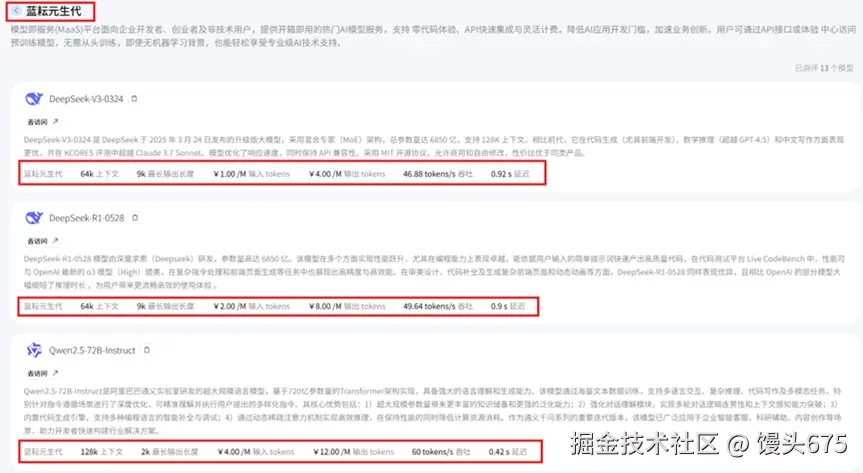
Task: Click the ¥2.00 /M 输入 tokens price
Action: click(x=252, y=306)
